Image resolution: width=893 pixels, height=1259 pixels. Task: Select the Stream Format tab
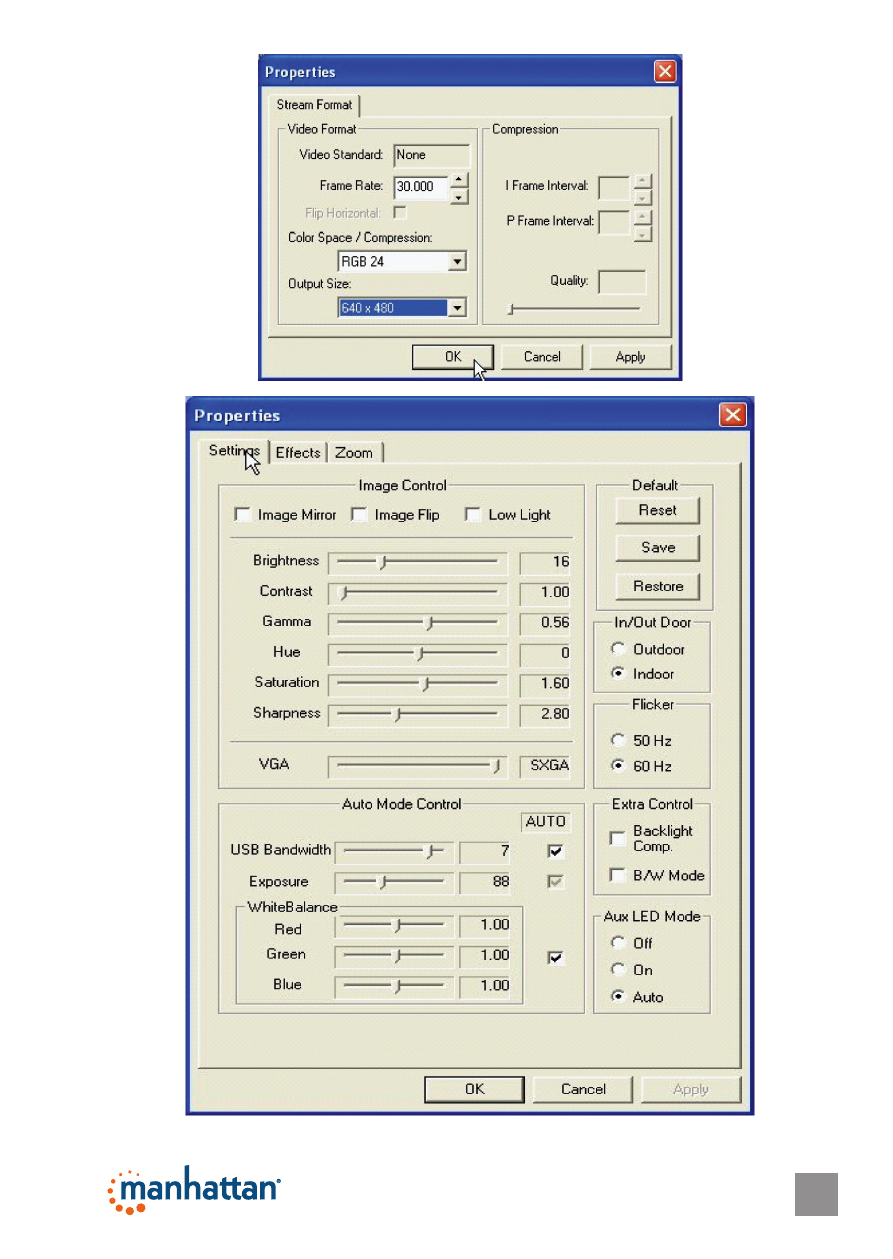coord(314,104)
